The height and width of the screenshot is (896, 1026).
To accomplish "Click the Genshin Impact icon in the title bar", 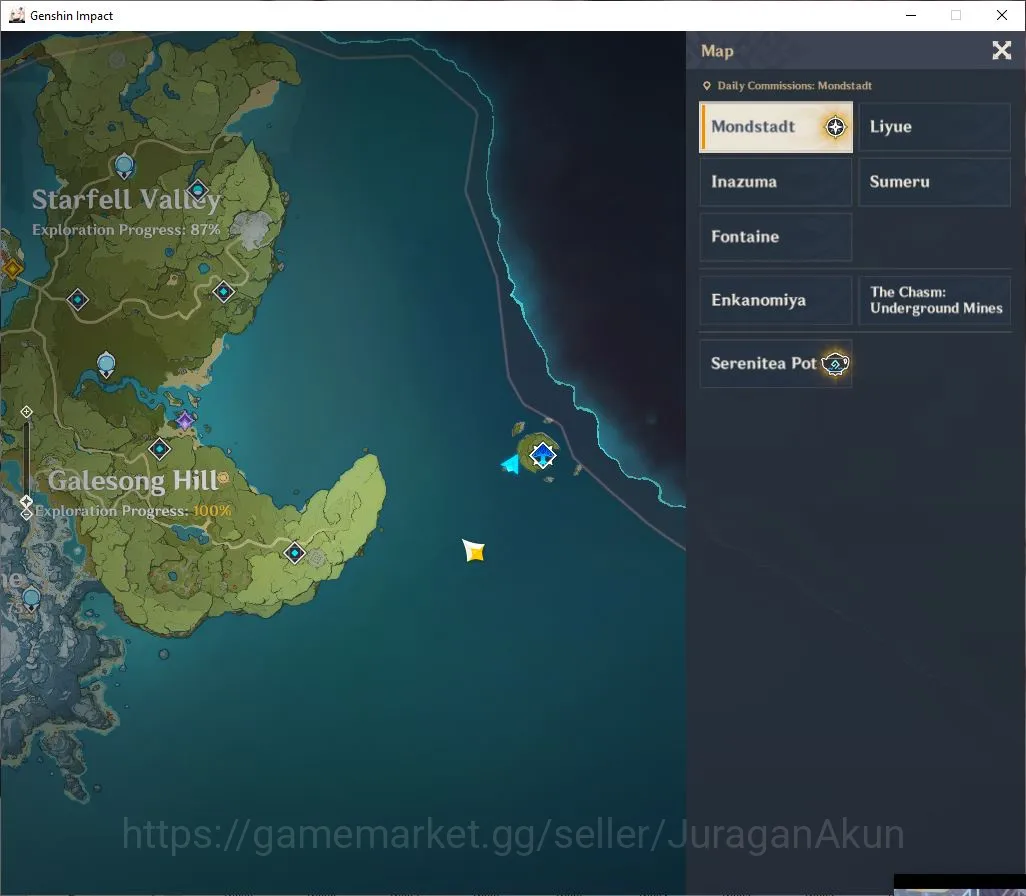I will tap(17, 15).
